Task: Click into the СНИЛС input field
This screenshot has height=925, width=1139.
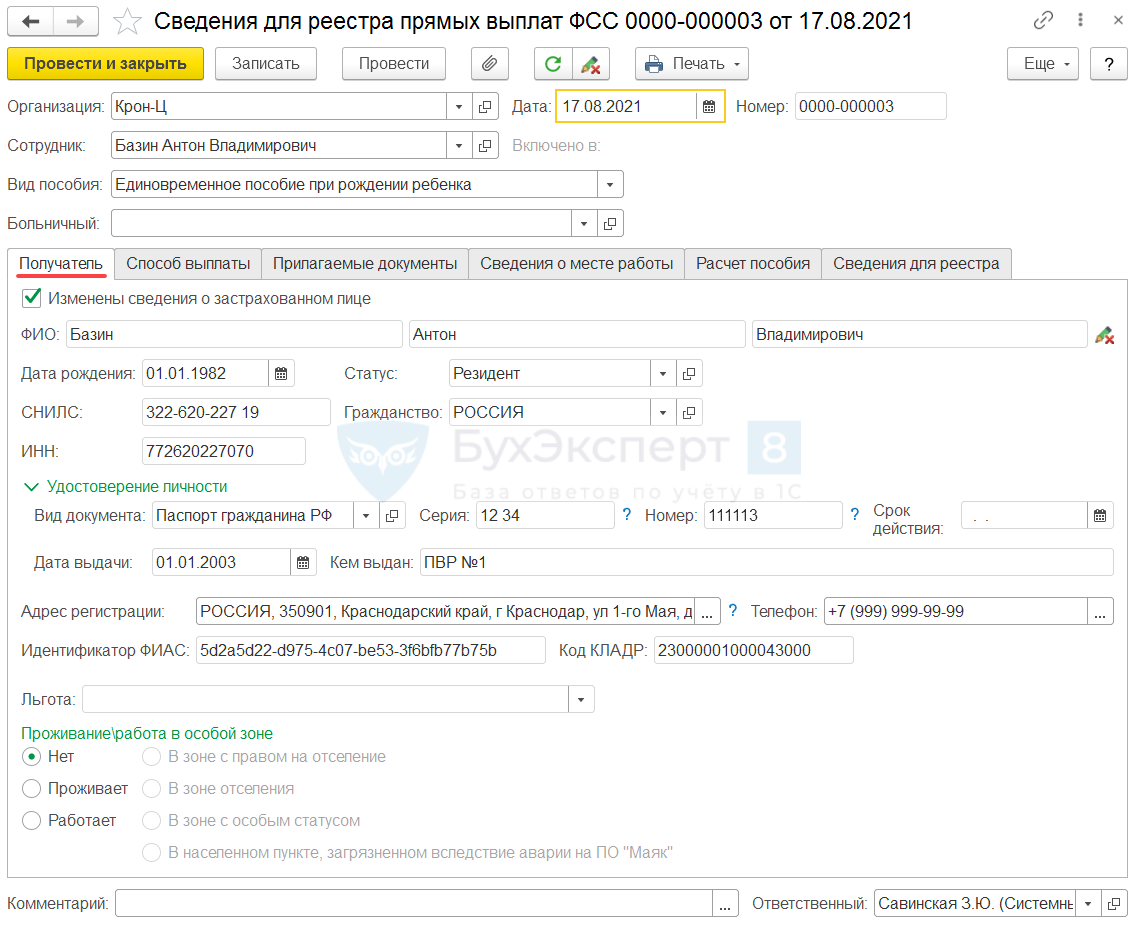Action: [x=236, y=413]
